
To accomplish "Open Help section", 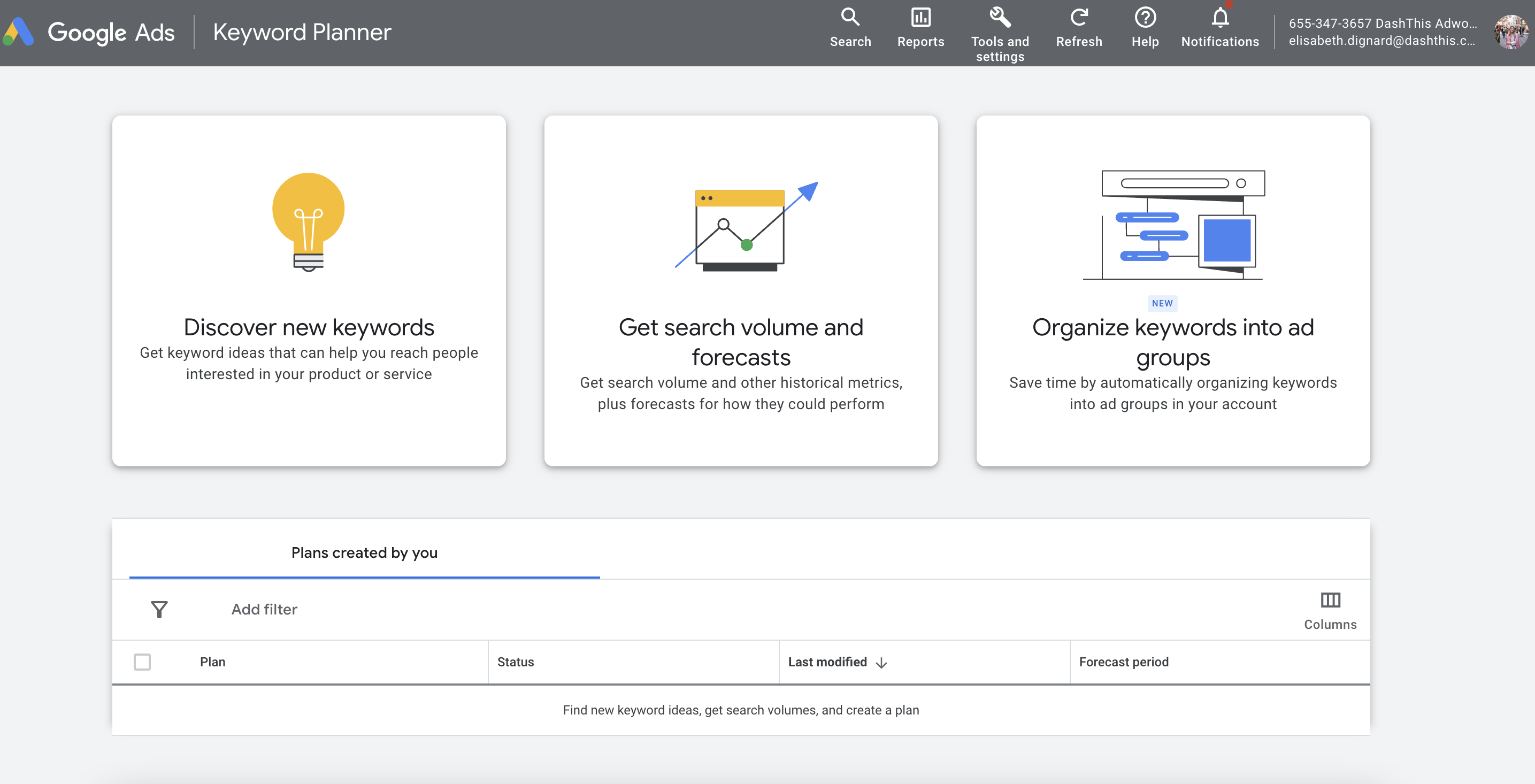I will click(1144, 31).
